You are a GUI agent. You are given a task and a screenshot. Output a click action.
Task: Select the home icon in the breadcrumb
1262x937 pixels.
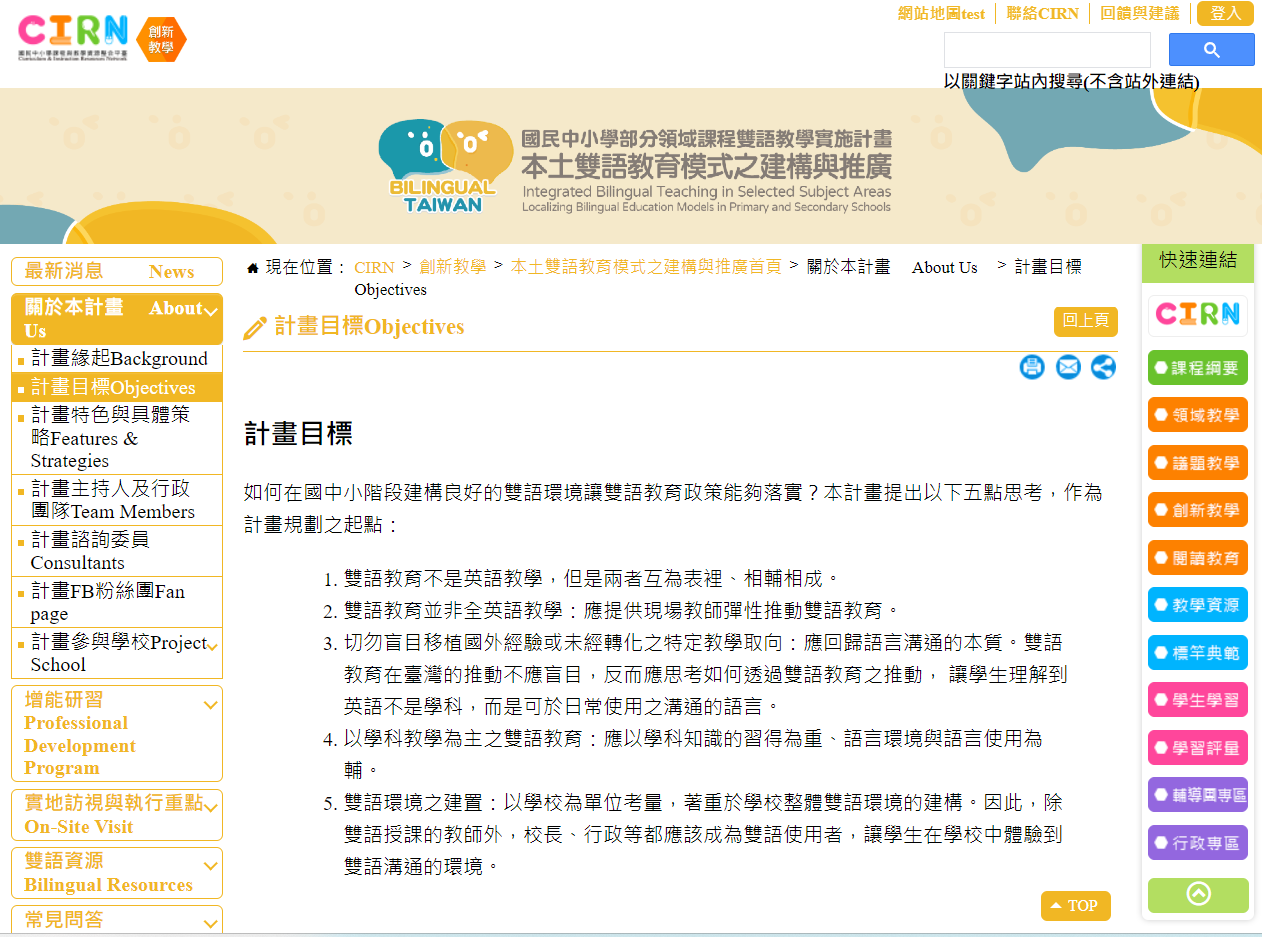[251, 267]
